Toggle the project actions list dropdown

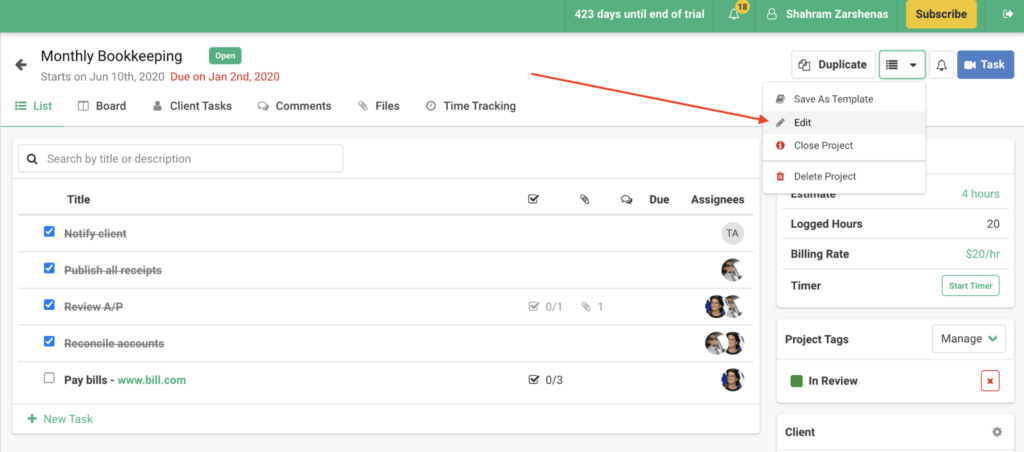point(902,65)
